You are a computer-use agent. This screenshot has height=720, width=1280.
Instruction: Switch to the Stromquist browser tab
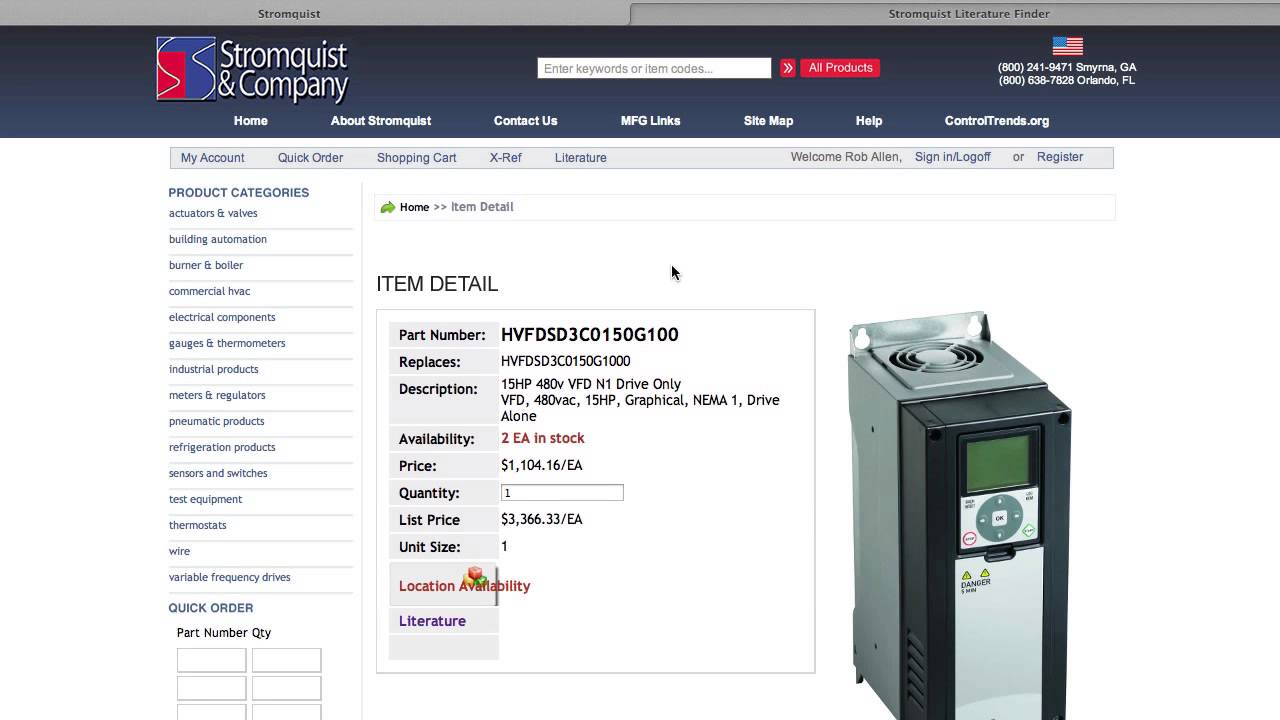click(289, 14)
